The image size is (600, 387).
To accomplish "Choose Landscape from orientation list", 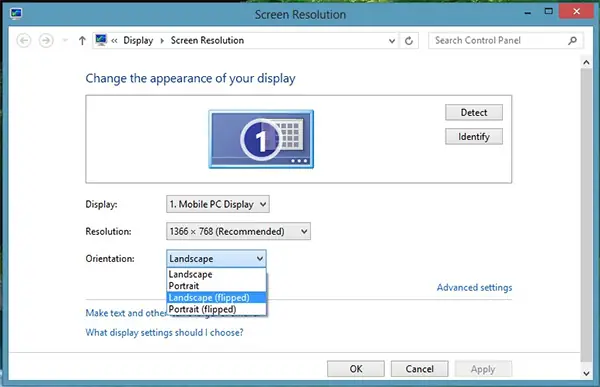I will click(x=216, y=274).
